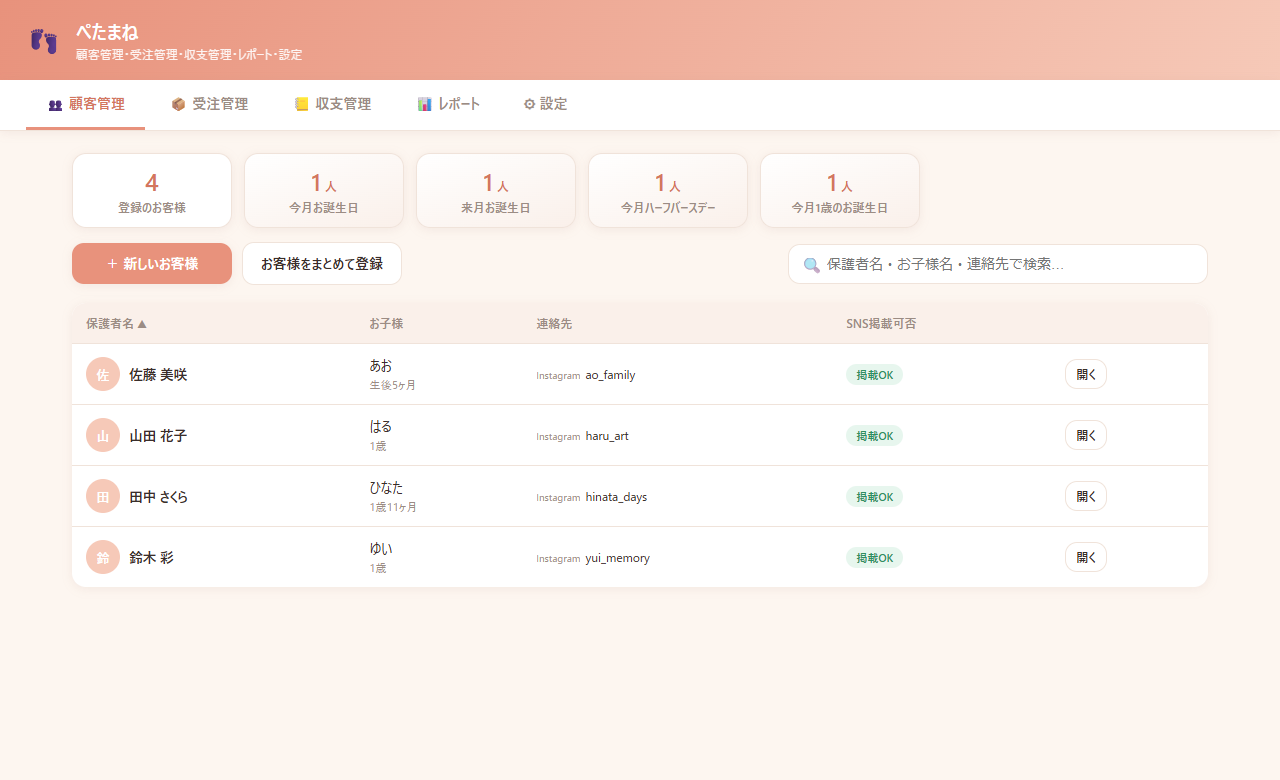The height and width of the screenshot is (780, 1280).
Task: Click the haru_art Instagram handle
Action: (607, 436)
